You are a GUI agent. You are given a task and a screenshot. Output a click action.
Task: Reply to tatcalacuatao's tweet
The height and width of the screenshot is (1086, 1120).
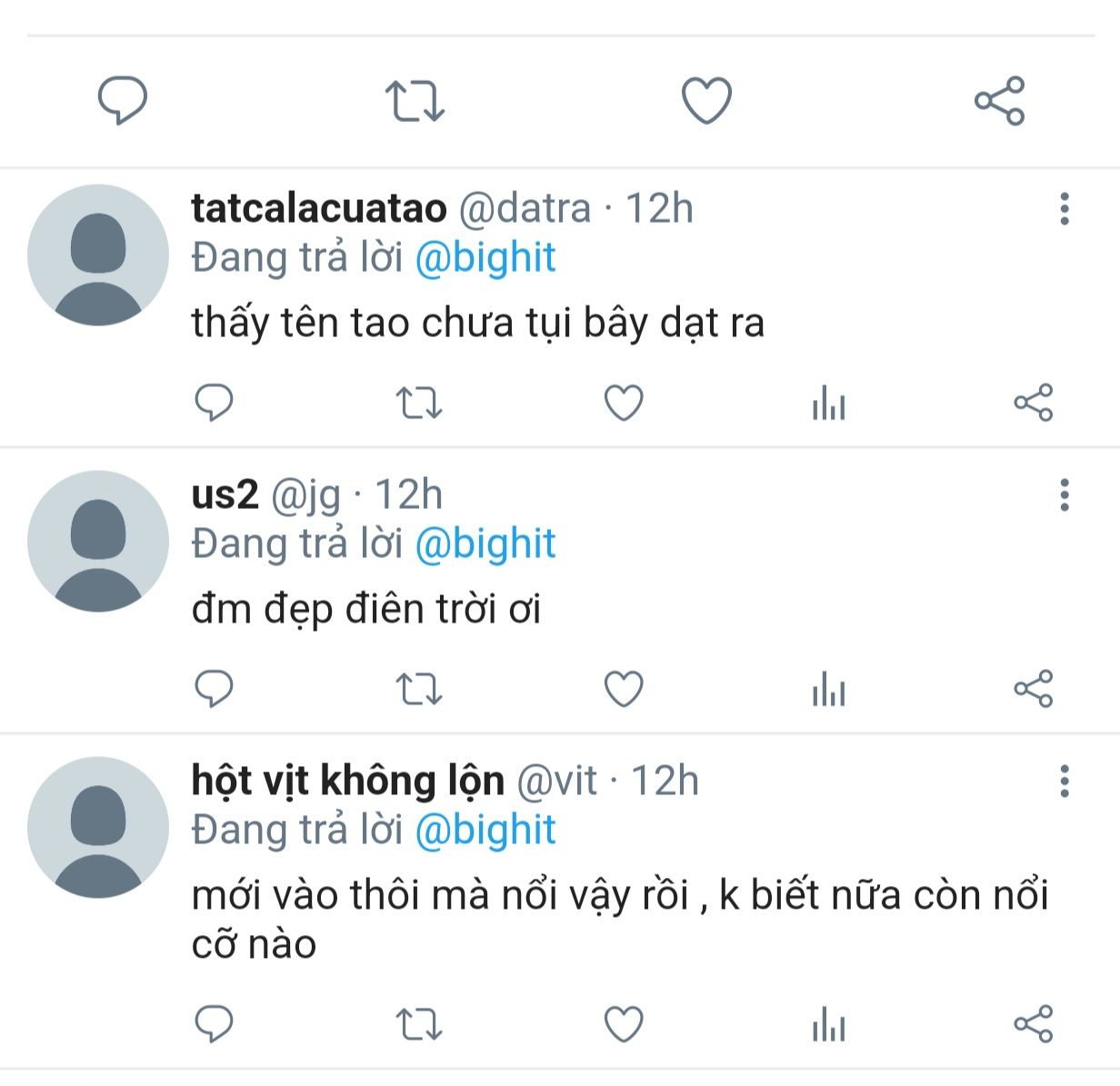coord(215,403)
